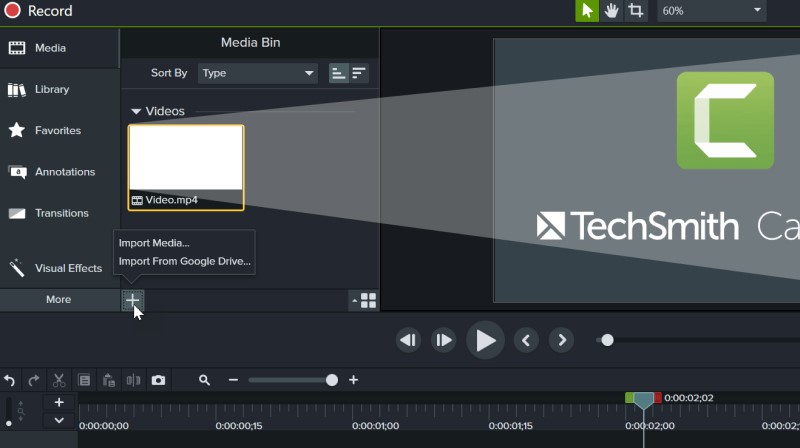The height and width of the screenshot is (448, 800).
Task: Zoom in timeline with plus button
Action: point(354,380)
